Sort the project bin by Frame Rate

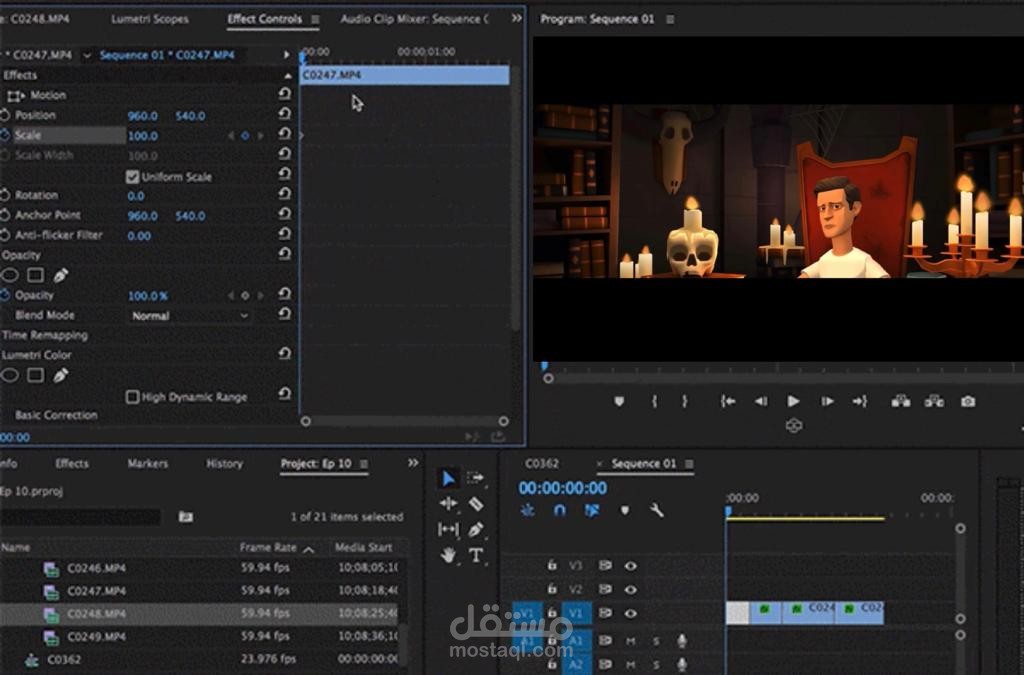[x=268, y=547]
